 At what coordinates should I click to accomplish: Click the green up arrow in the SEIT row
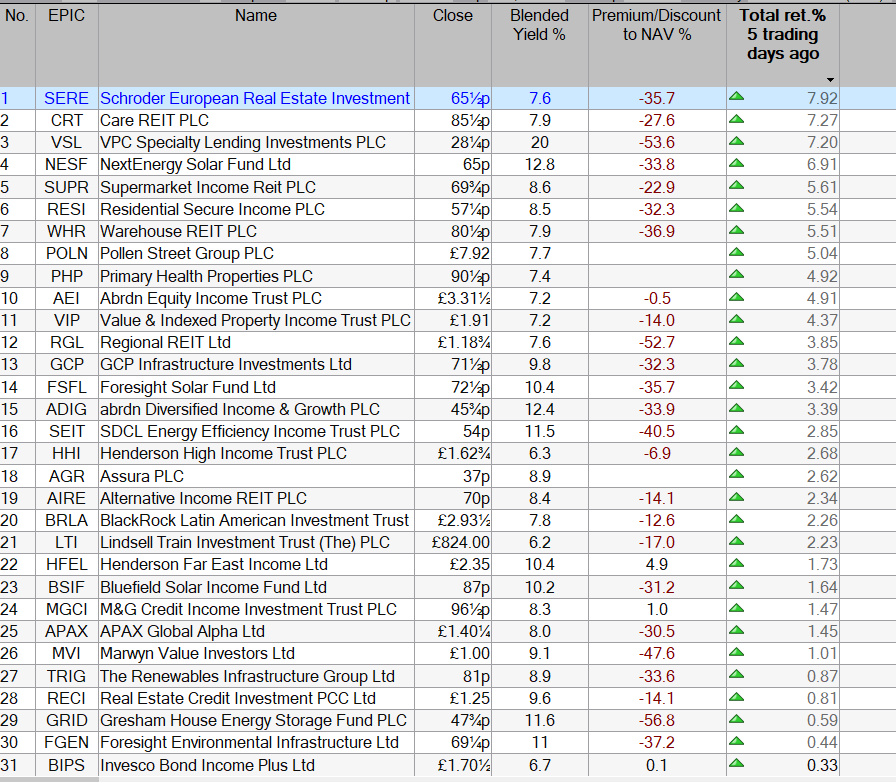[737, 430]
